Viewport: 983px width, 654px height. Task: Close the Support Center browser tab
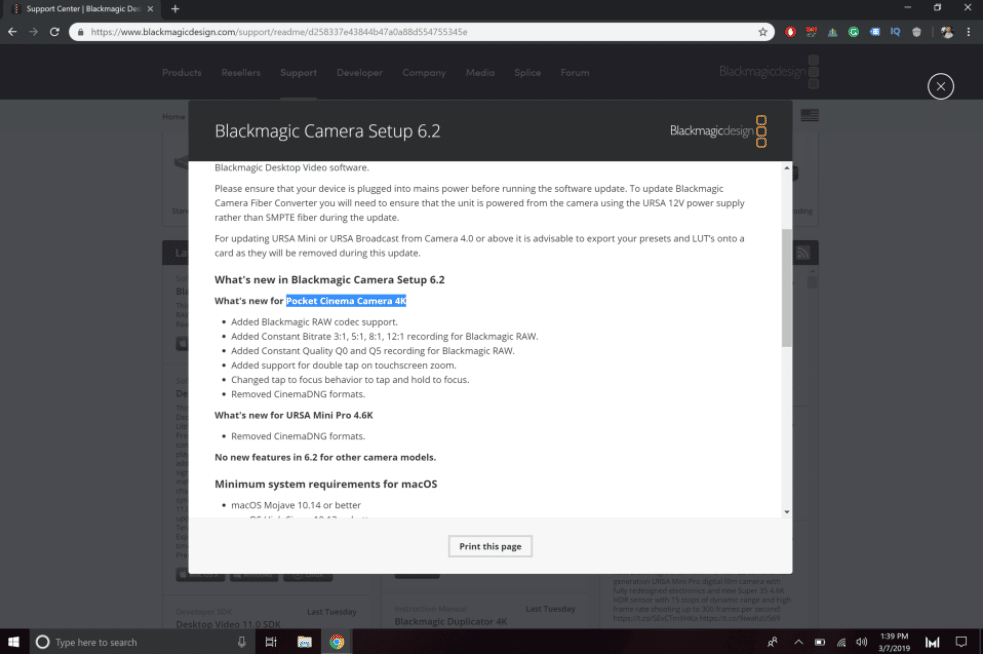click(150, 9)
